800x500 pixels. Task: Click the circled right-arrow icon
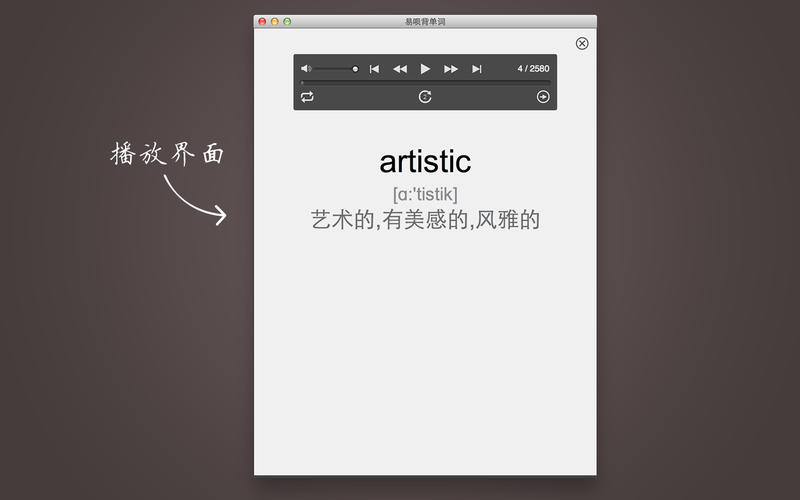(543, 97)
